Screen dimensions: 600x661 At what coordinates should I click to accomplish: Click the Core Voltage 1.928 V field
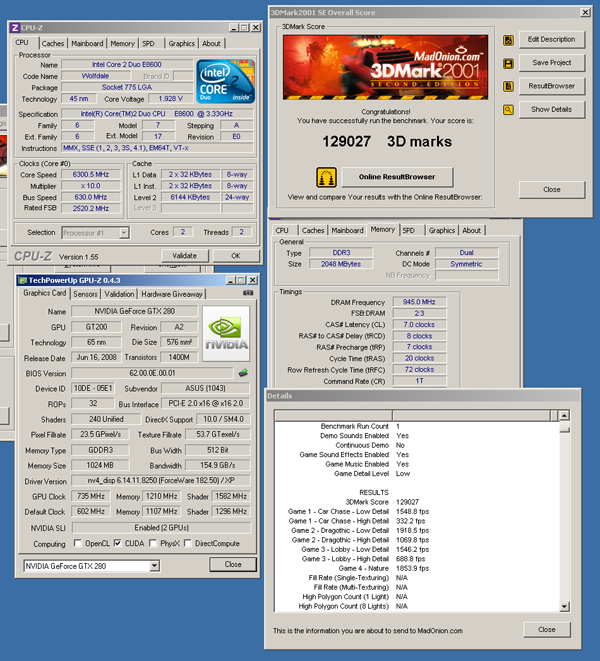pos(170,99)
